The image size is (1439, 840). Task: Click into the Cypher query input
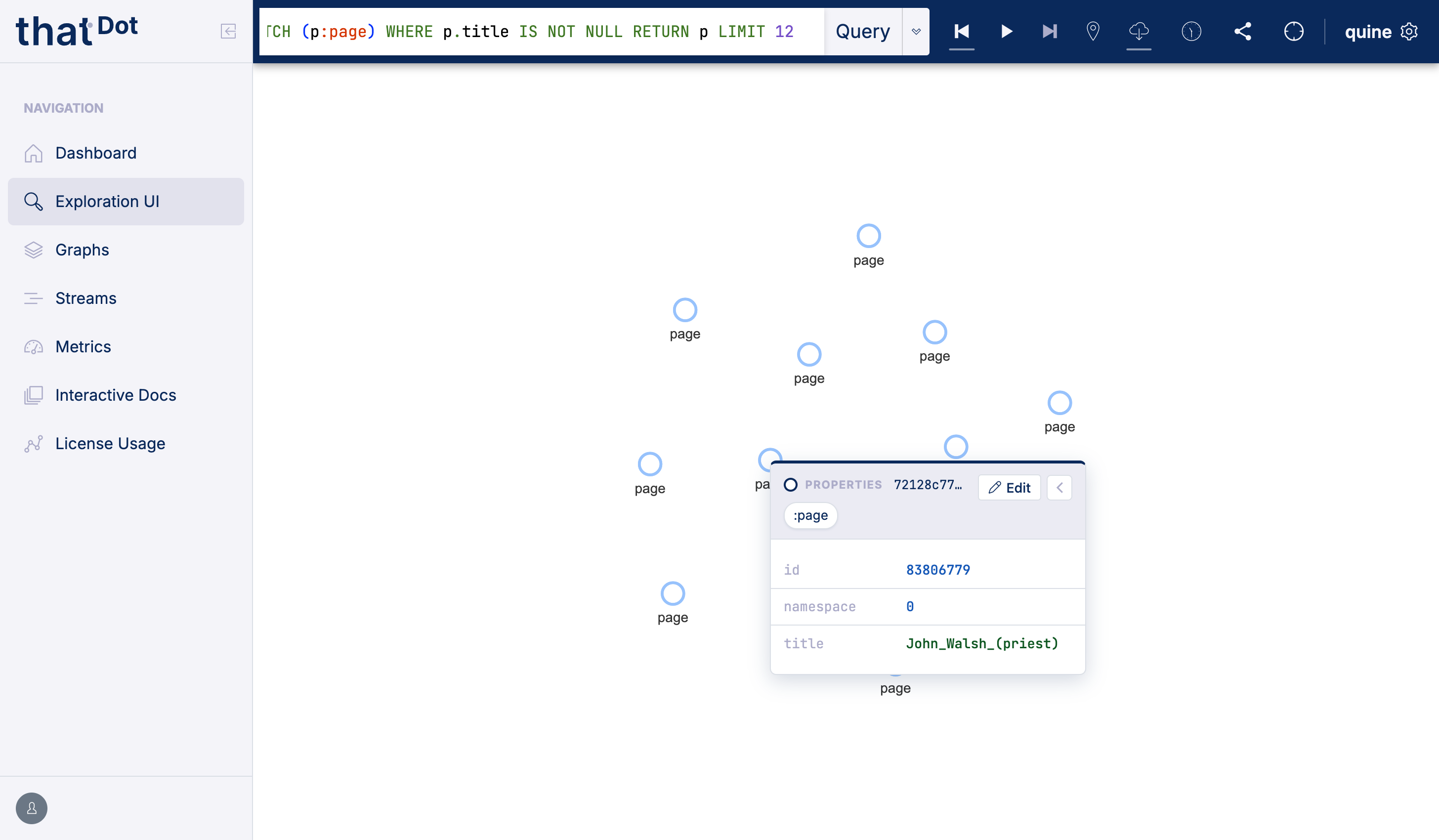pos(541,32)
